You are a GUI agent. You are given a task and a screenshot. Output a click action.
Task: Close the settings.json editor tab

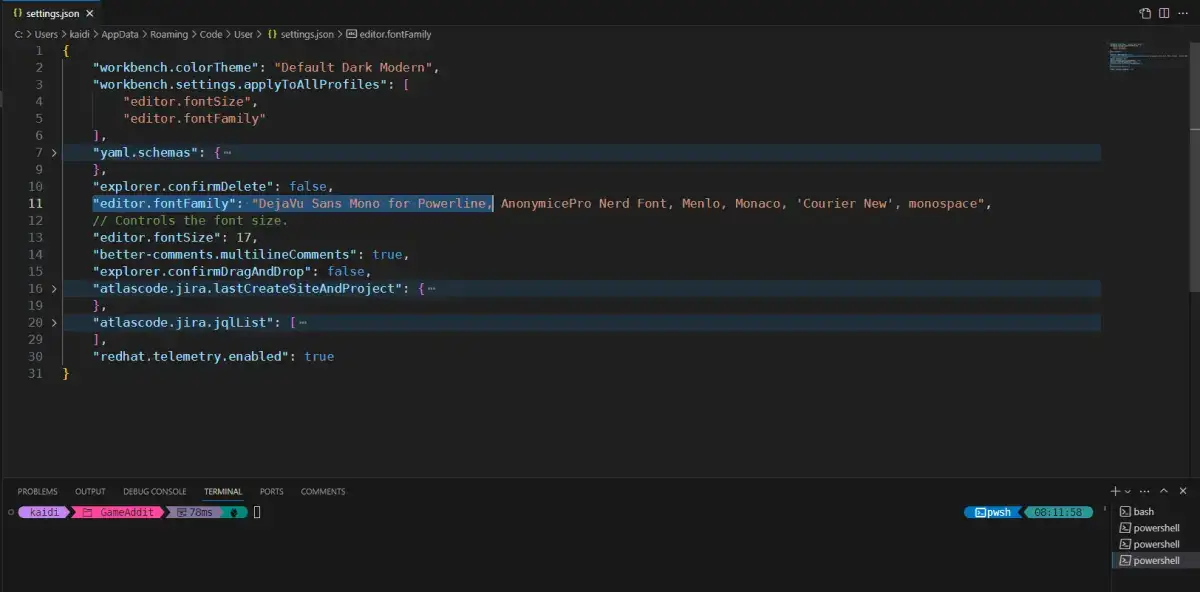tap(89, 13)
